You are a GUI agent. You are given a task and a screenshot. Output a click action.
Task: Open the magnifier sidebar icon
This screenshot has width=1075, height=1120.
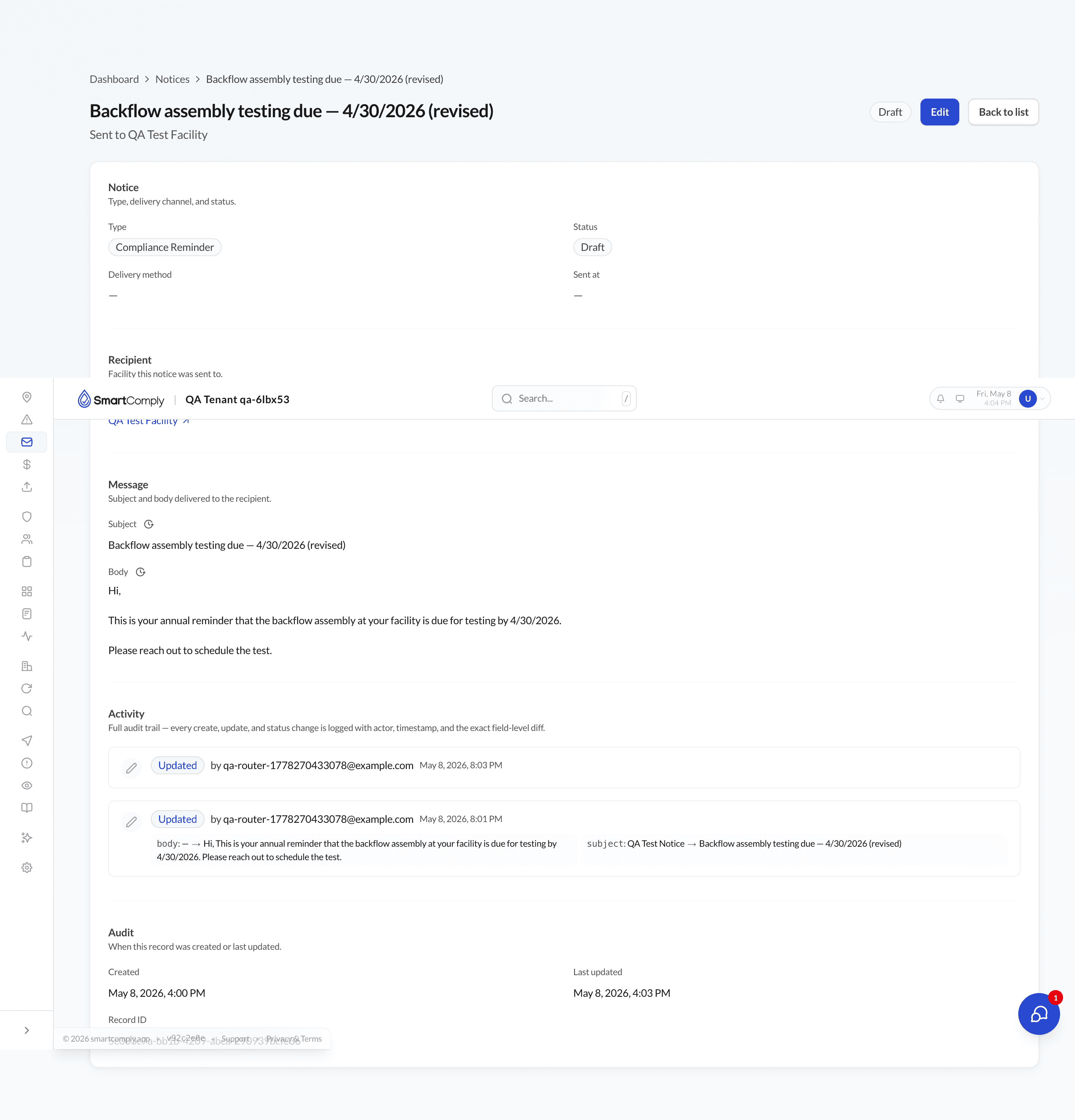pyautogui.click(x=27, y=711)
